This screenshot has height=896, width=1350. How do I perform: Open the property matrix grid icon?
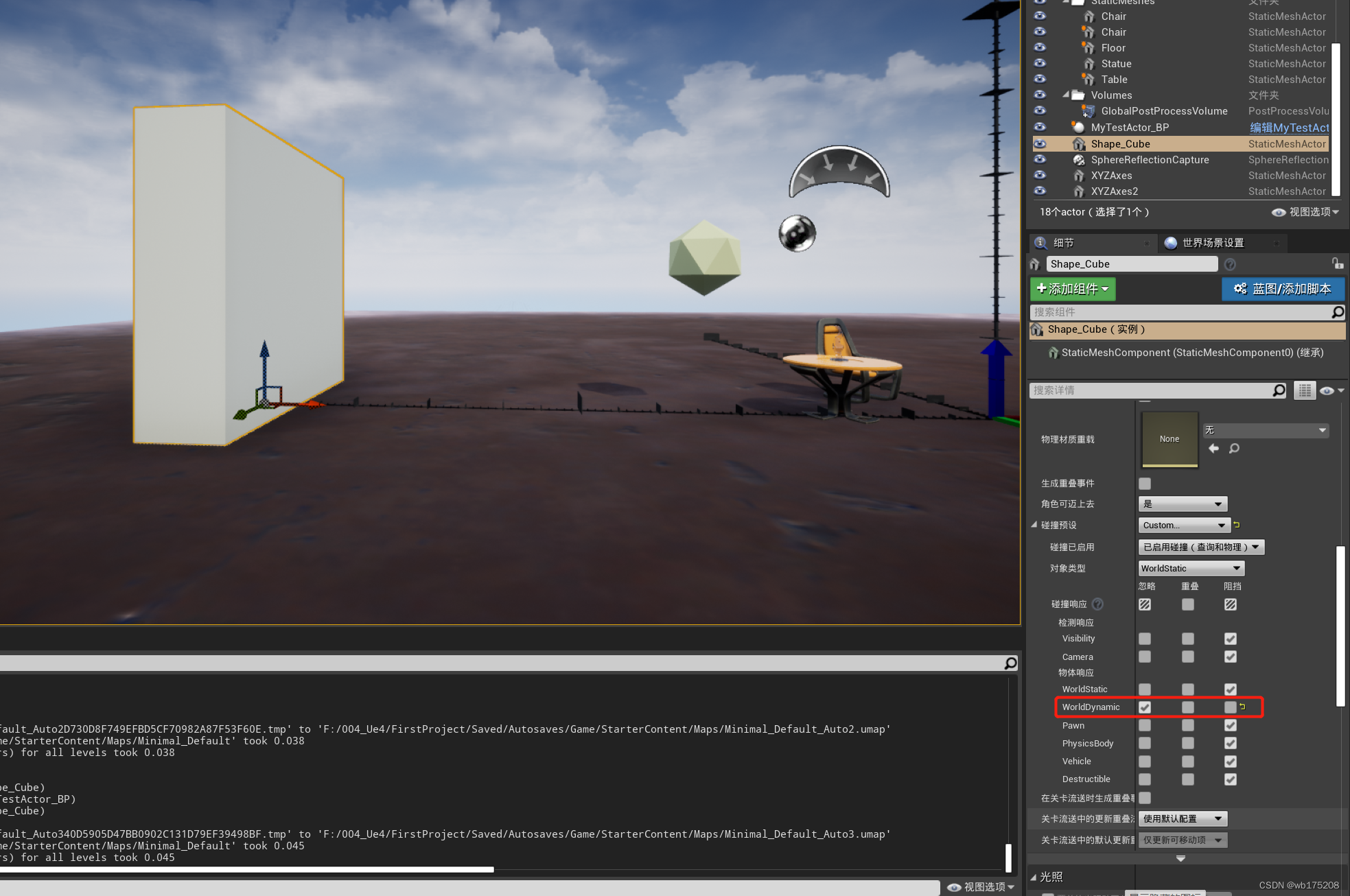(x=1305, y=390)
